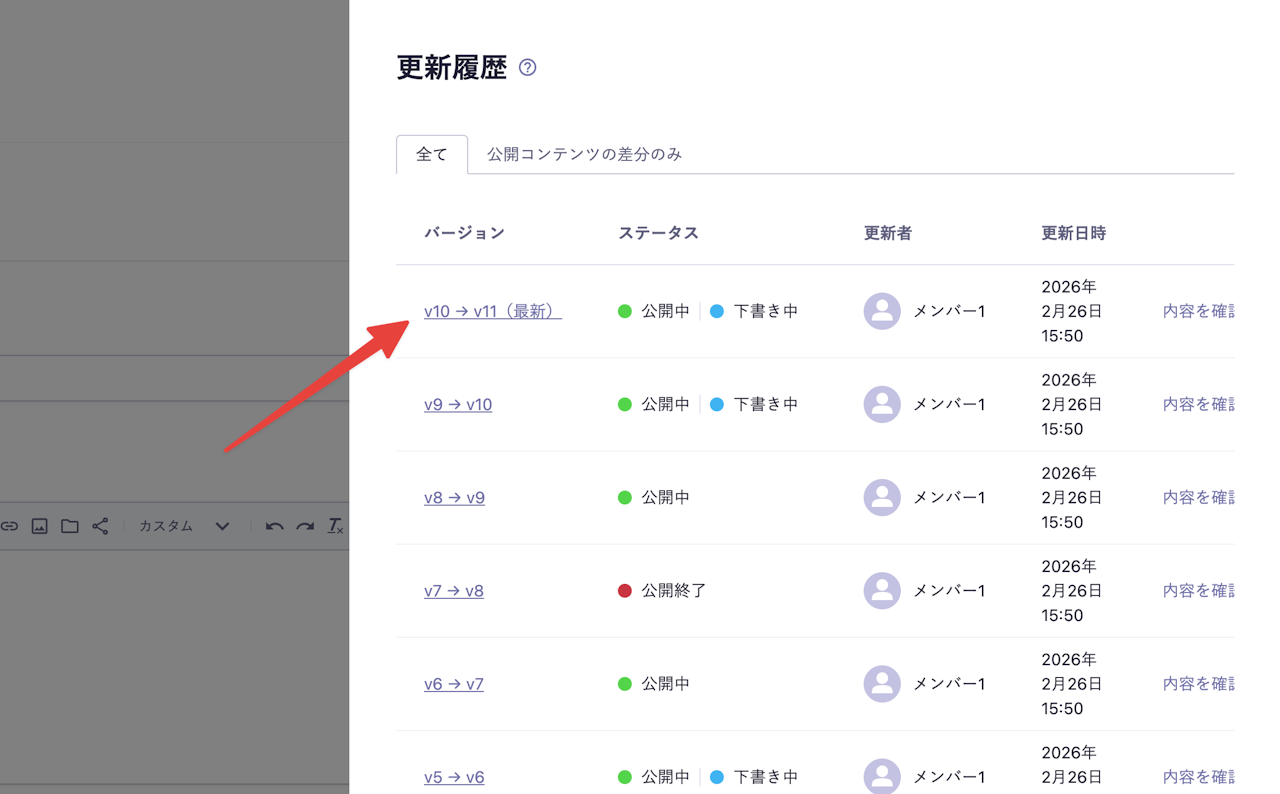Click member avatar in v7 → v8 row
1280x794 pixels.
click(882, 590)
